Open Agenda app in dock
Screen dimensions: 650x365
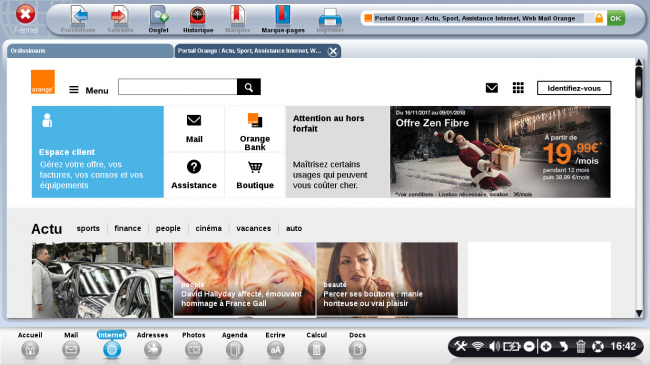pyautogui.click(x=235, y=345)
